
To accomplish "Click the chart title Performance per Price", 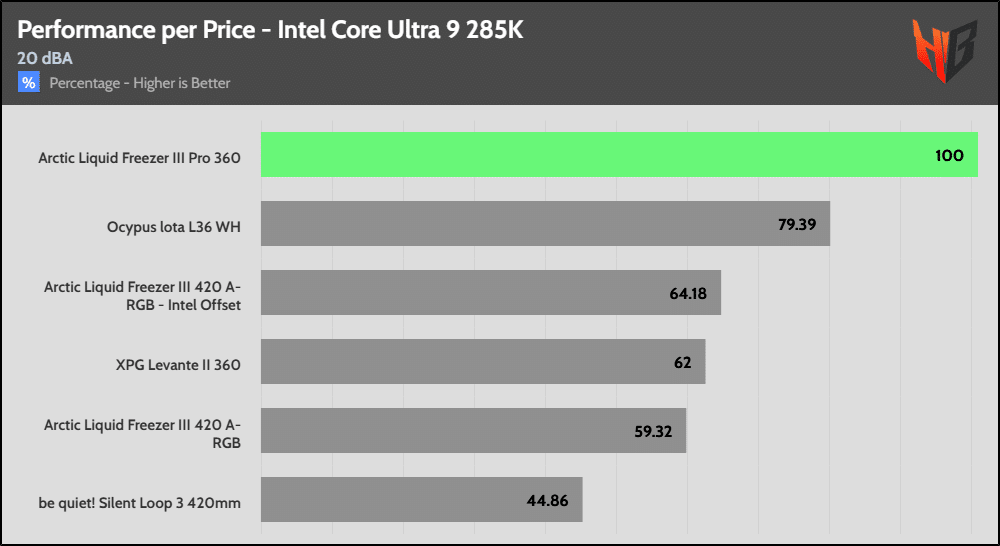I will click(x=270, y=30).
